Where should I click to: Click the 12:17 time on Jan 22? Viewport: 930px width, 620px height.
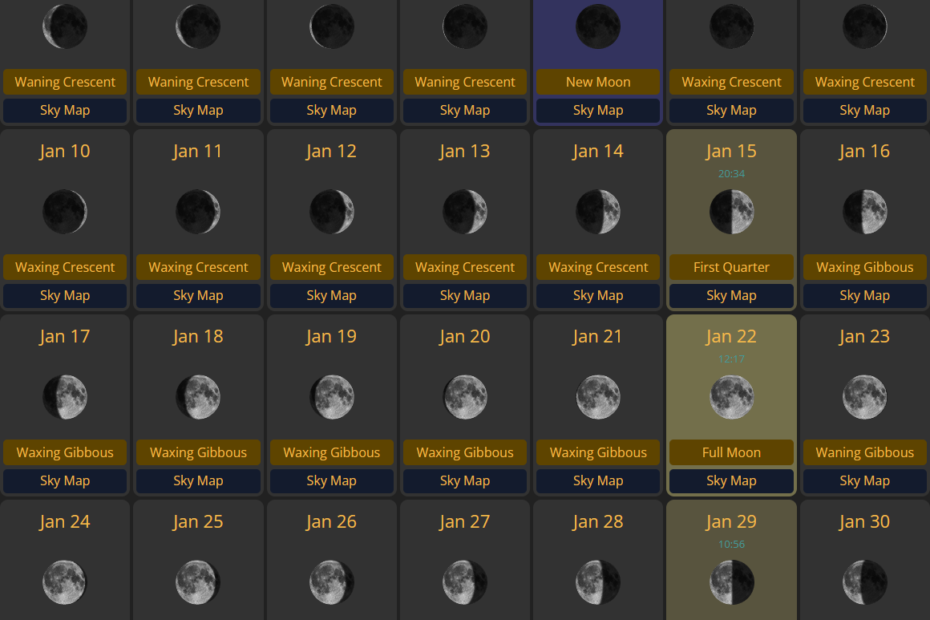(x=731, y=359)
